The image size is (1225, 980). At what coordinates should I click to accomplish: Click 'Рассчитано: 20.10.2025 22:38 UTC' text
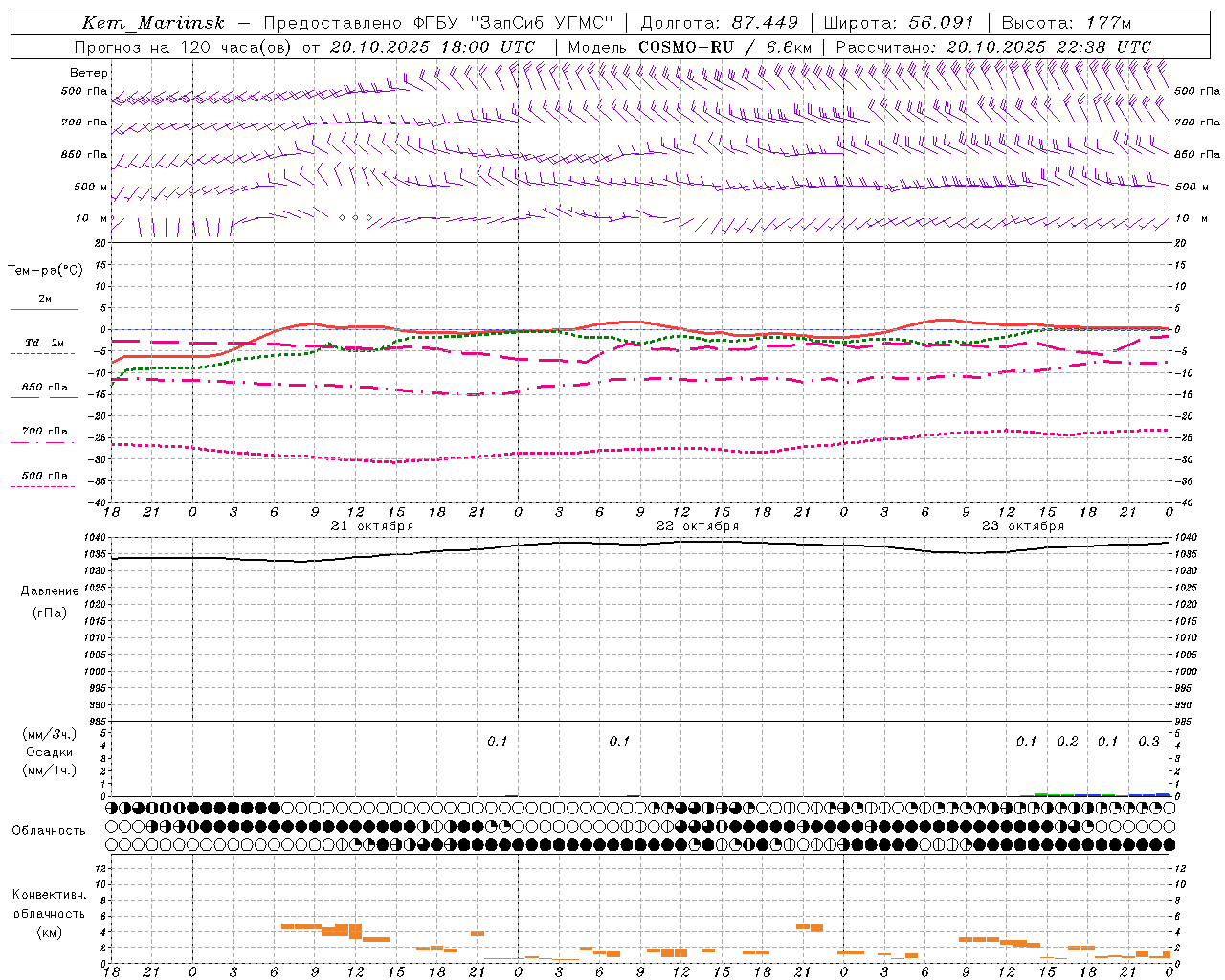993,47
